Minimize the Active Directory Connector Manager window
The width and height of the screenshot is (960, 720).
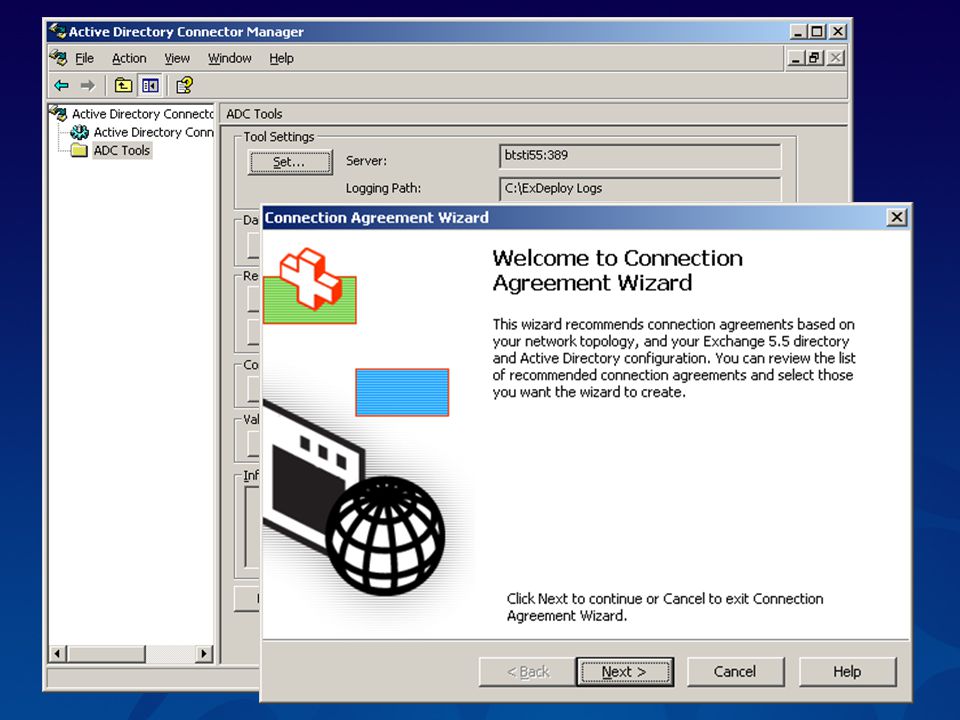click(x=797, y=32)
